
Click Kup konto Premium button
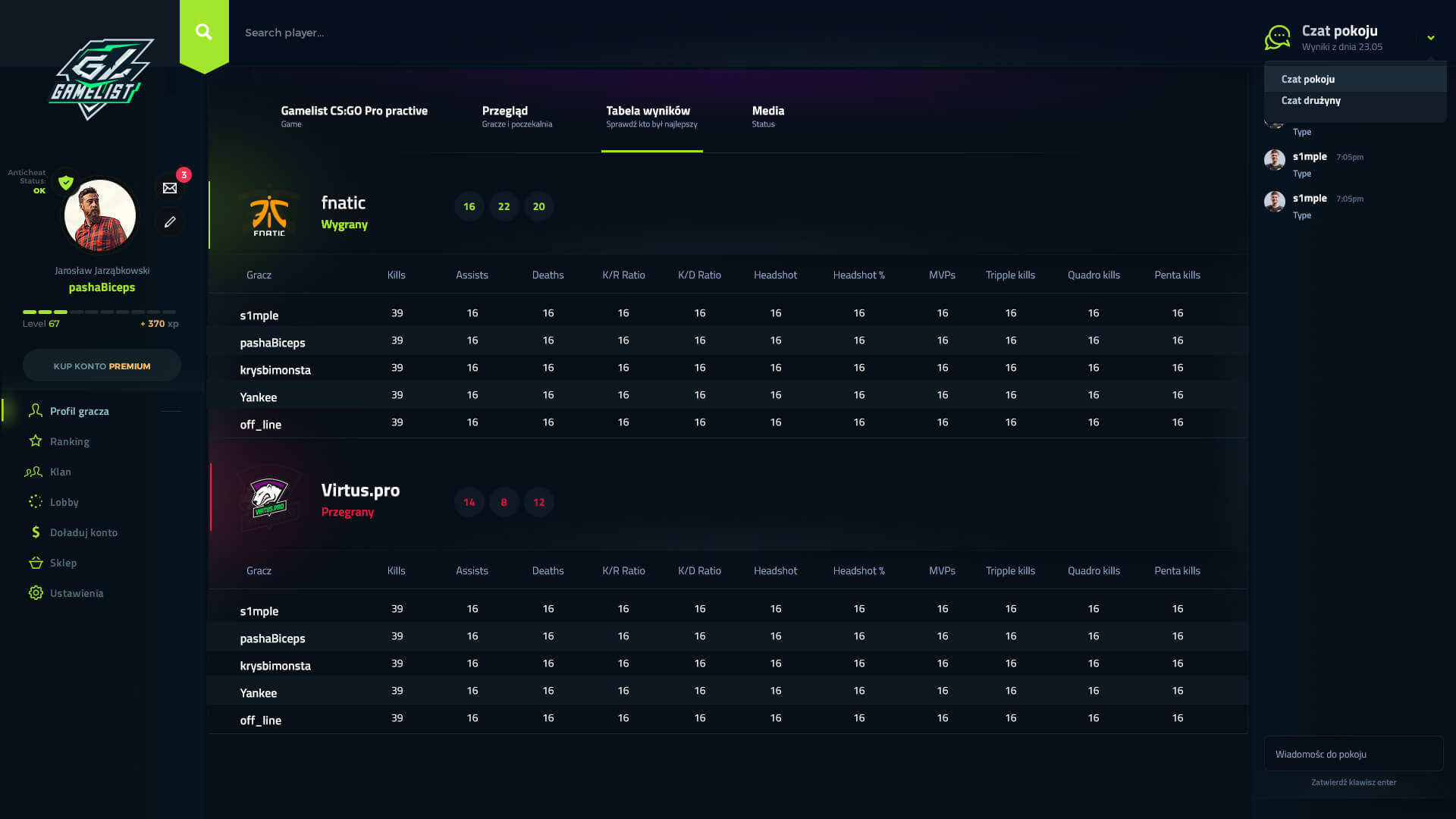pos(102,366)
